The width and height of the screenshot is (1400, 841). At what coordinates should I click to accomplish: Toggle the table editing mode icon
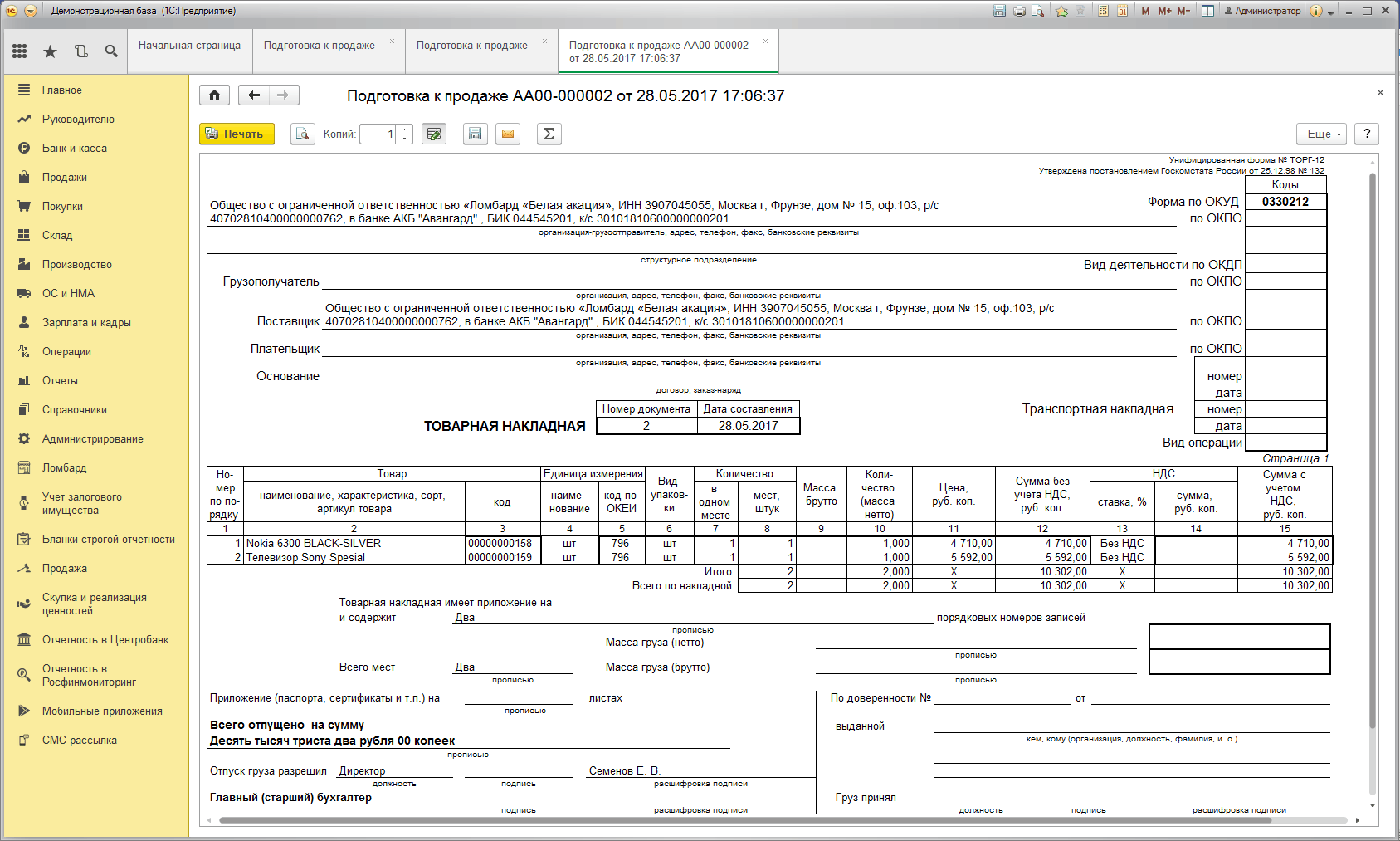point(434,134)
